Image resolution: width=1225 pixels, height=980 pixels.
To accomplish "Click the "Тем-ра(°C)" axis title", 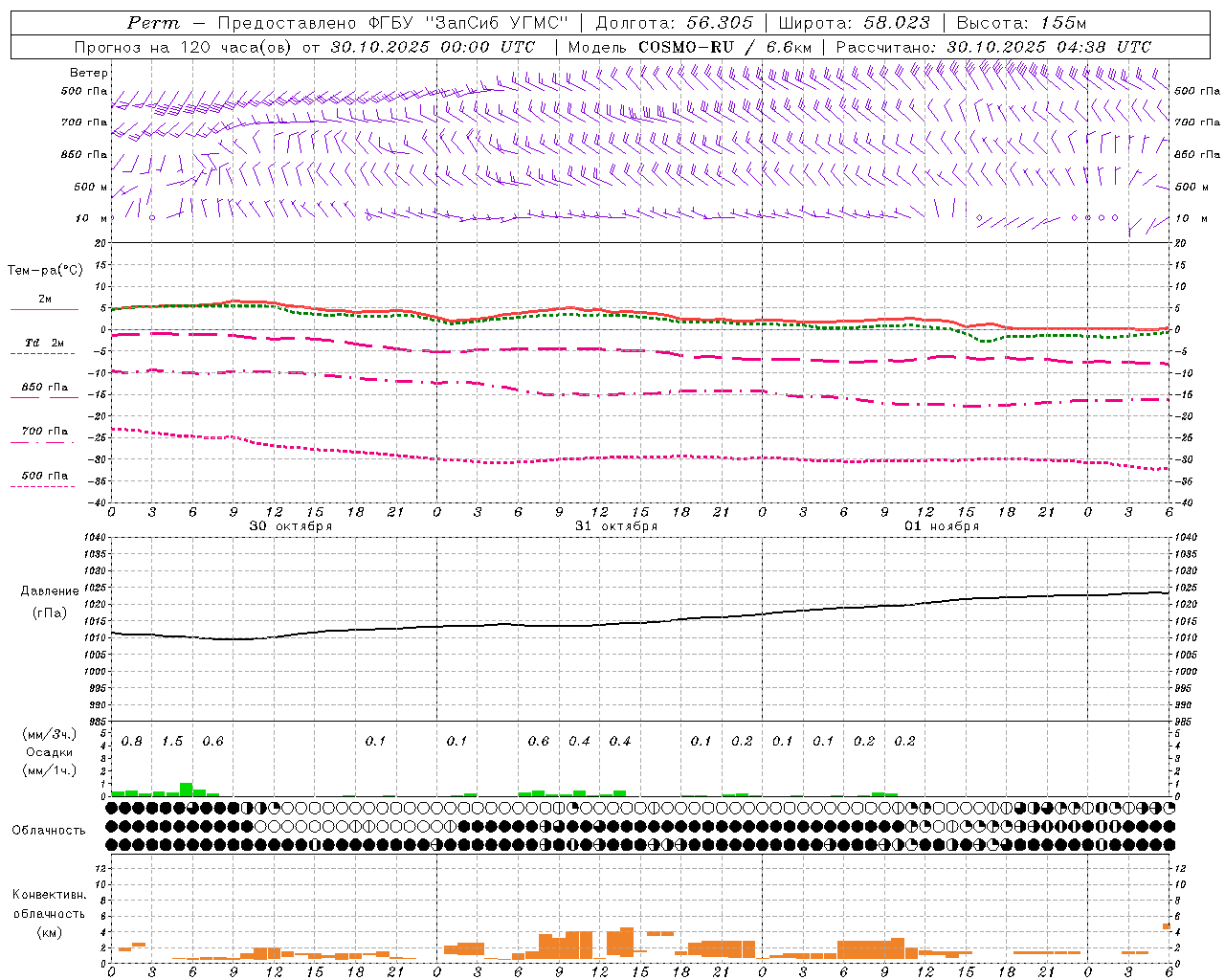I will coord(45,271).
